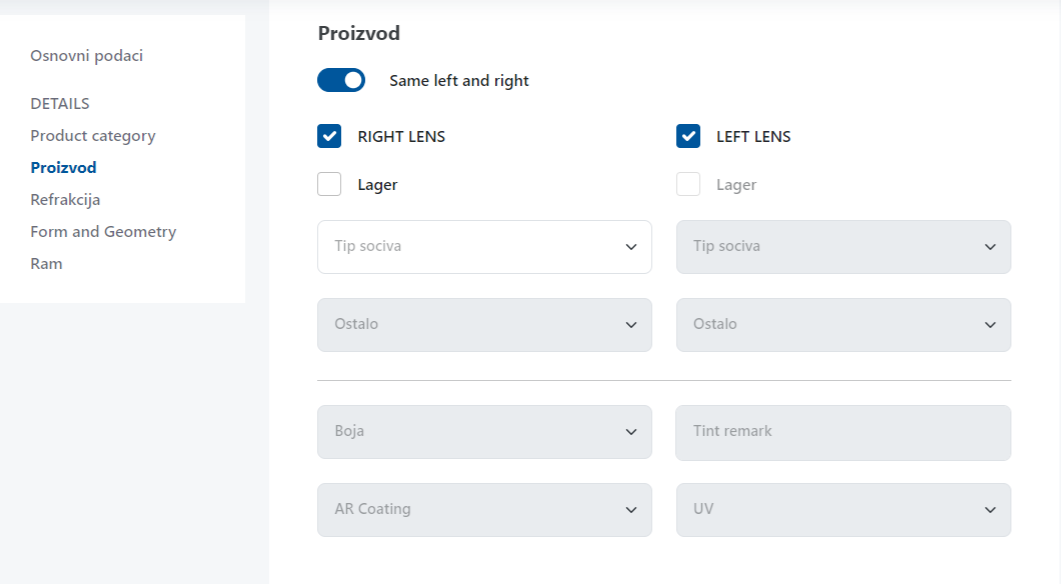Uncheck the LEFT LENS checkbox

pos(688,136)
